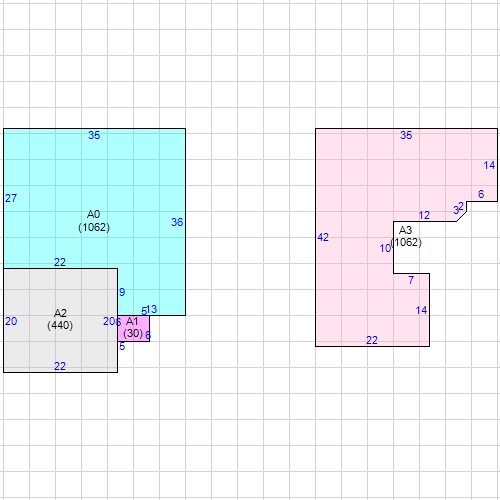Viewport: 500px width, 500px height.
Task: Click the 6 dimension on A1's right edge
Action: click(148, 335)
